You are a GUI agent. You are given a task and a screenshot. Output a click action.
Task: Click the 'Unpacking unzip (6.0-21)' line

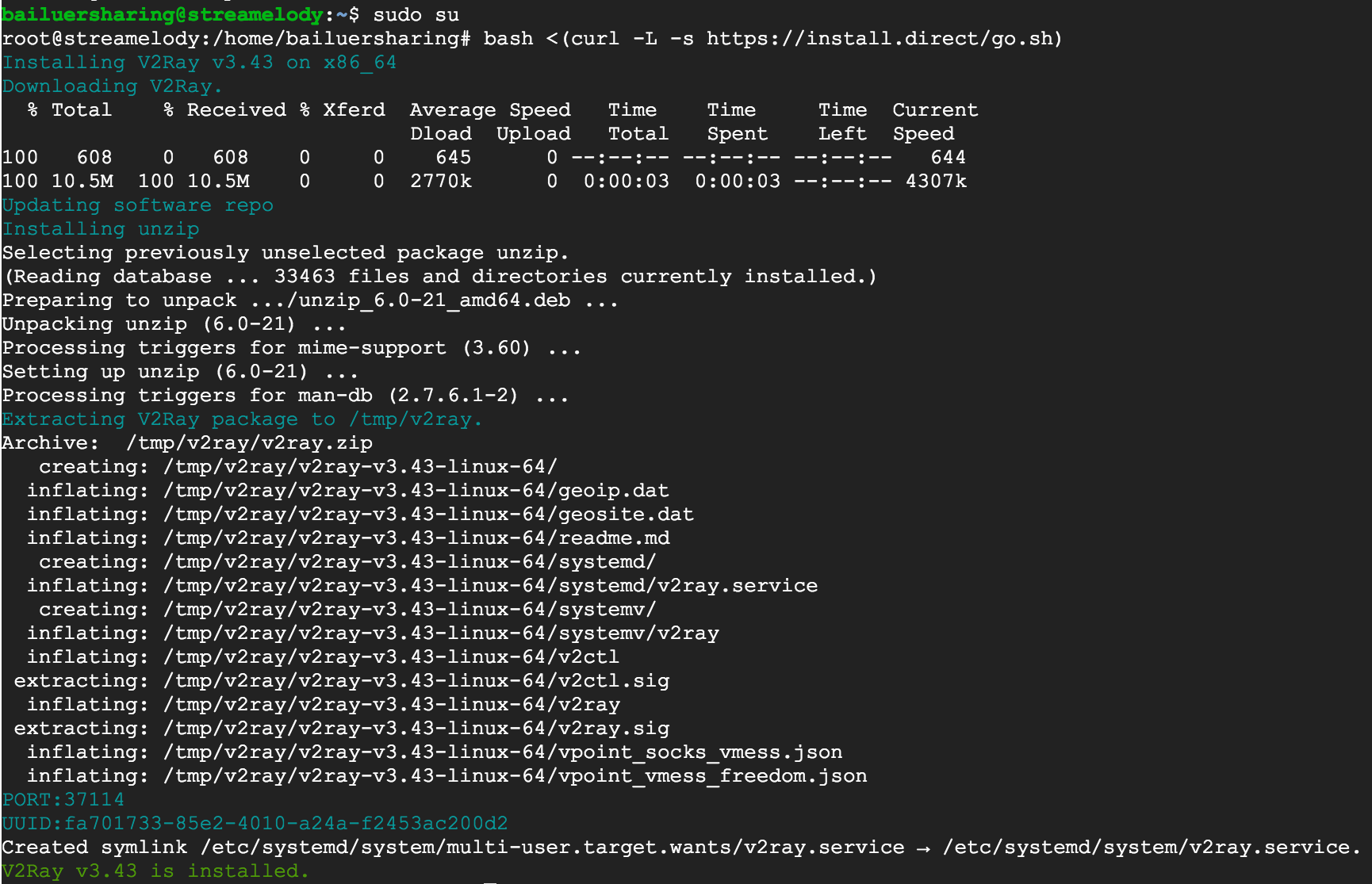[x=174, y=324]
